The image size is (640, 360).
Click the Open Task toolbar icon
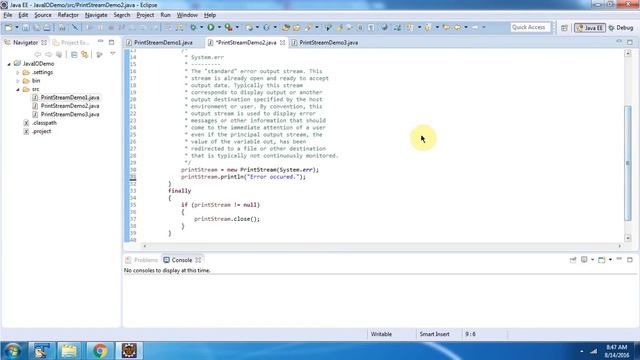click(296, 27)
